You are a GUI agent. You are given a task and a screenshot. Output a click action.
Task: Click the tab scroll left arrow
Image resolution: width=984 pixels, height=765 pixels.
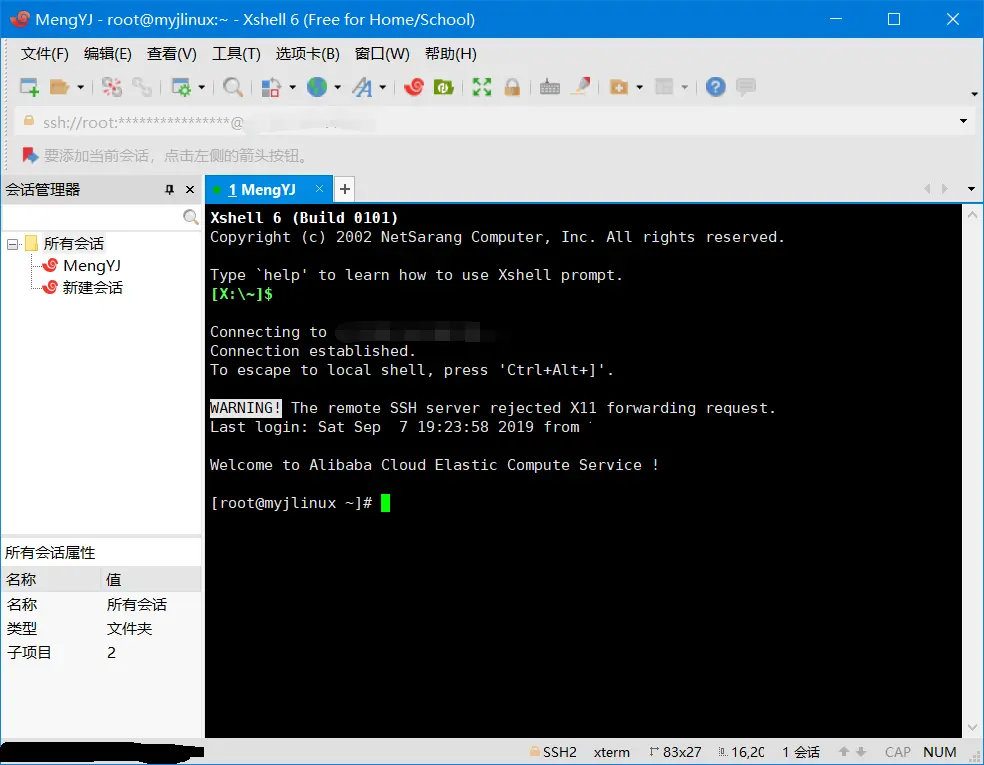(x=928, y=189)
